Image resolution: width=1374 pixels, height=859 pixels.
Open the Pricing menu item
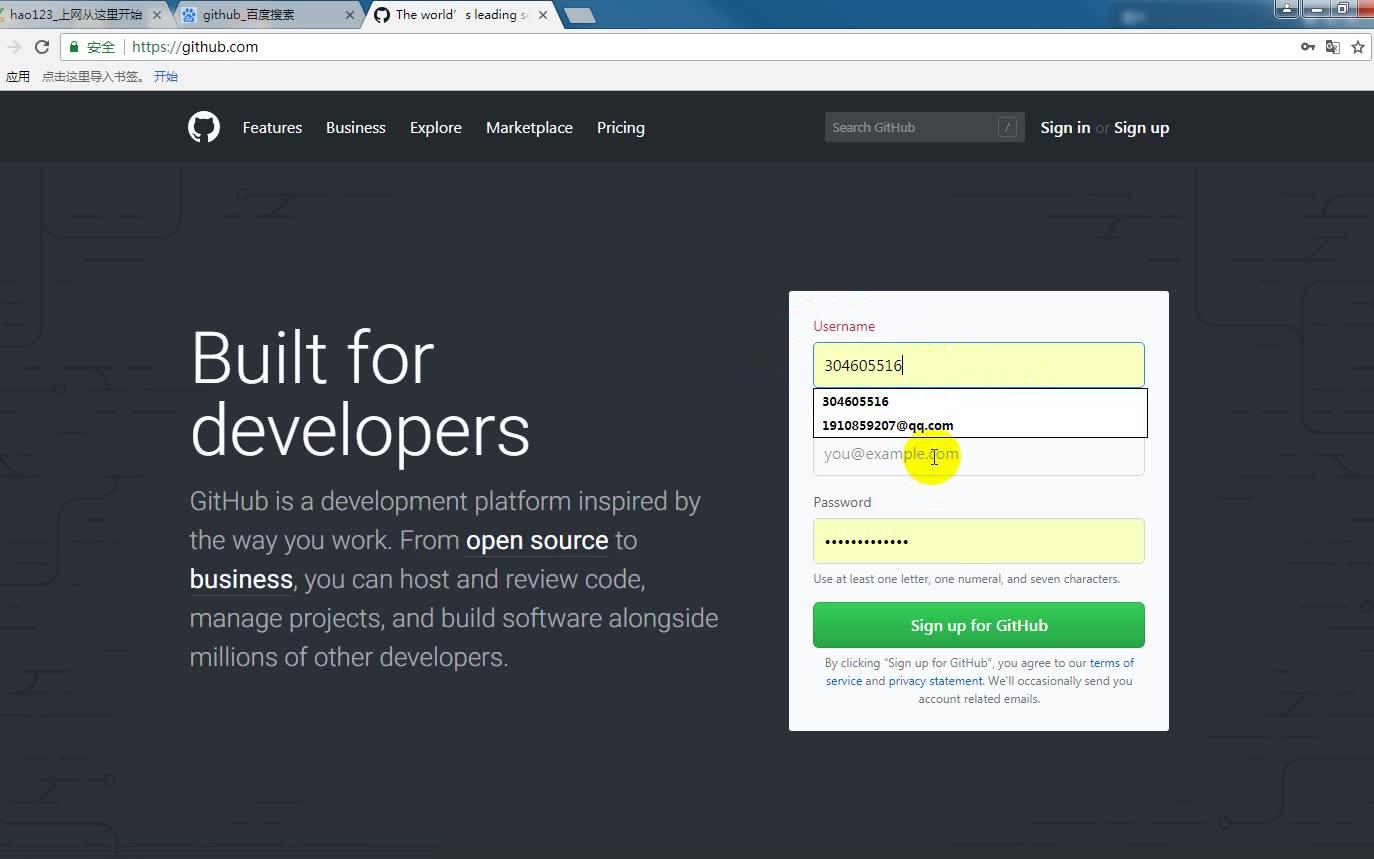click(621, 127)
